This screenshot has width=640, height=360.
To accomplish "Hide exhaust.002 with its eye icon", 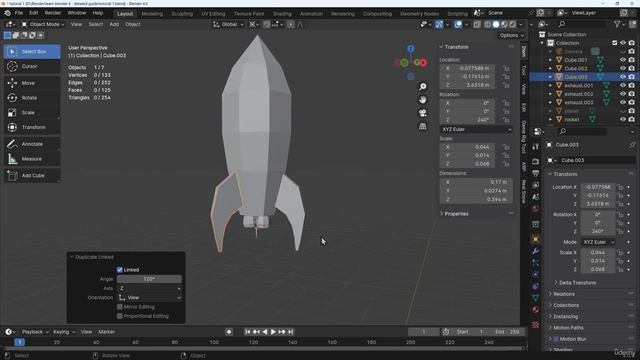I will 623,94.
